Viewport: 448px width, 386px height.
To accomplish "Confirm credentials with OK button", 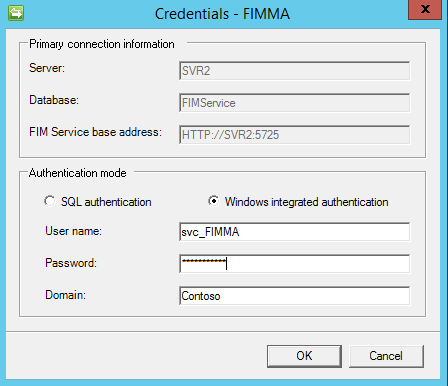I will [304, 356].
